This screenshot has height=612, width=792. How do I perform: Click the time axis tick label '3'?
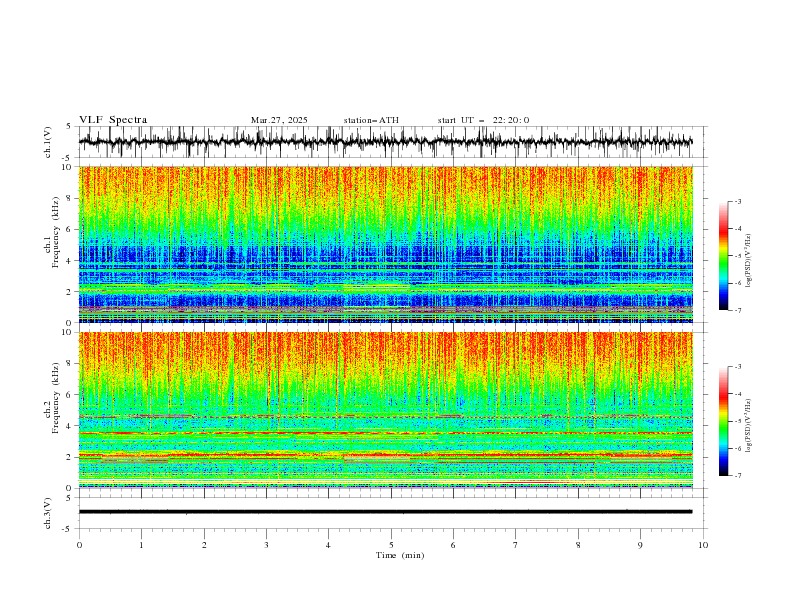[x=266, y=545]
